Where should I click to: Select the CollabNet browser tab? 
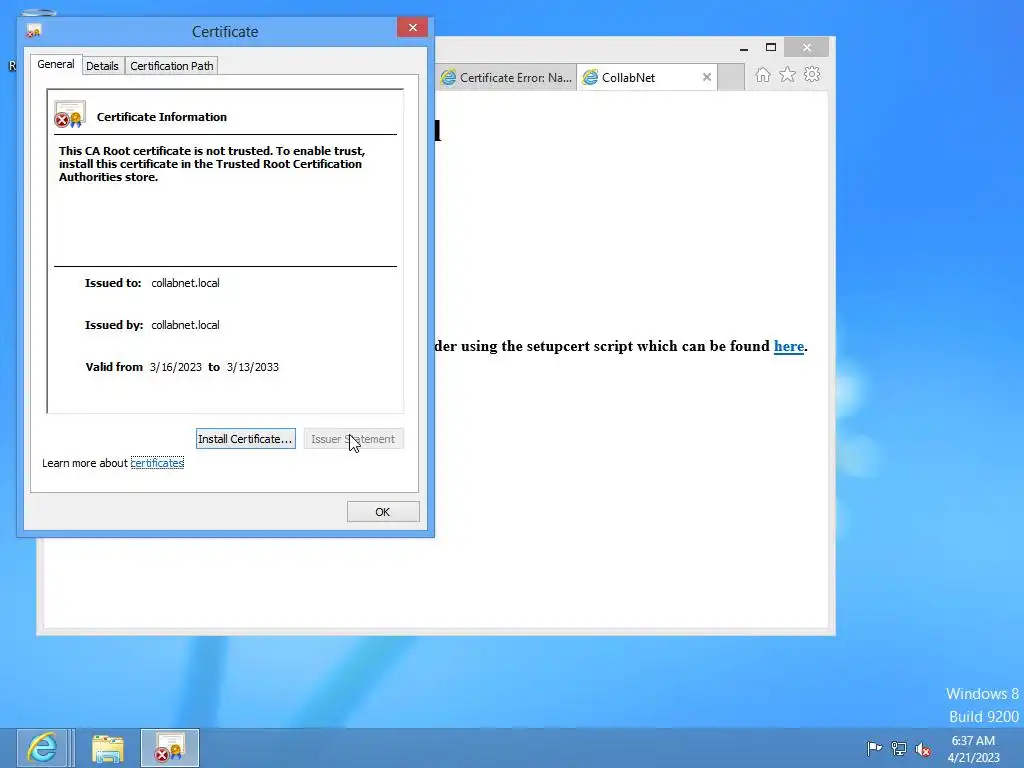pyautogui.click(x=646, y=78)
